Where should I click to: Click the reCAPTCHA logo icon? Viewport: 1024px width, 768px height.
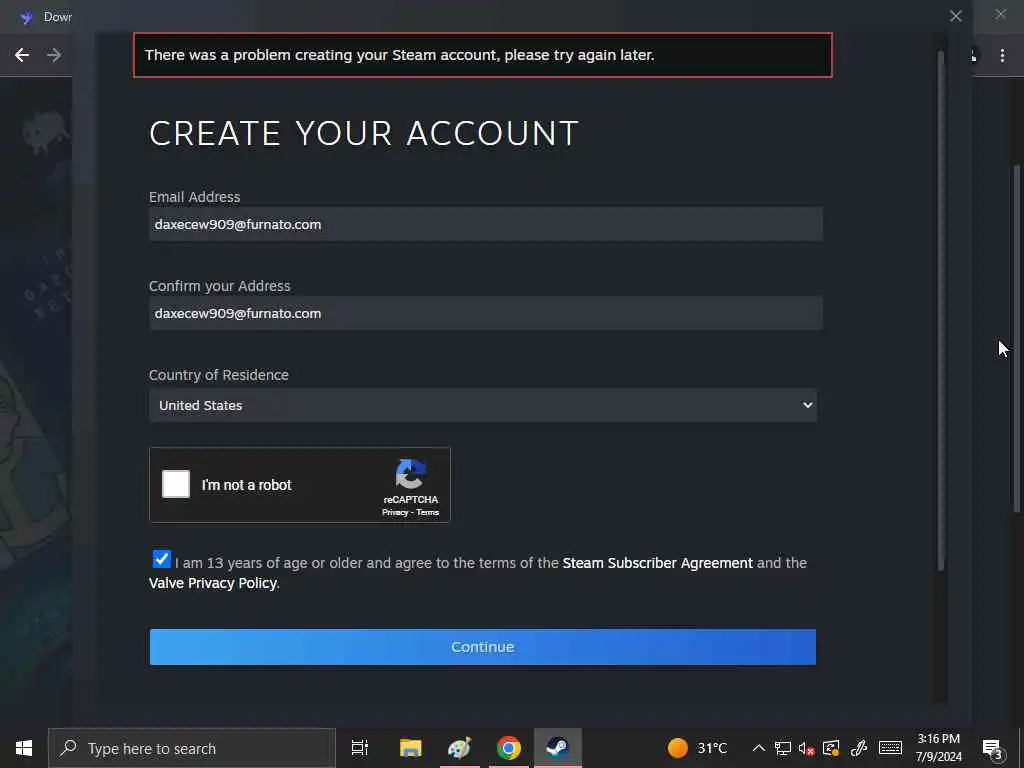(411, 475)
